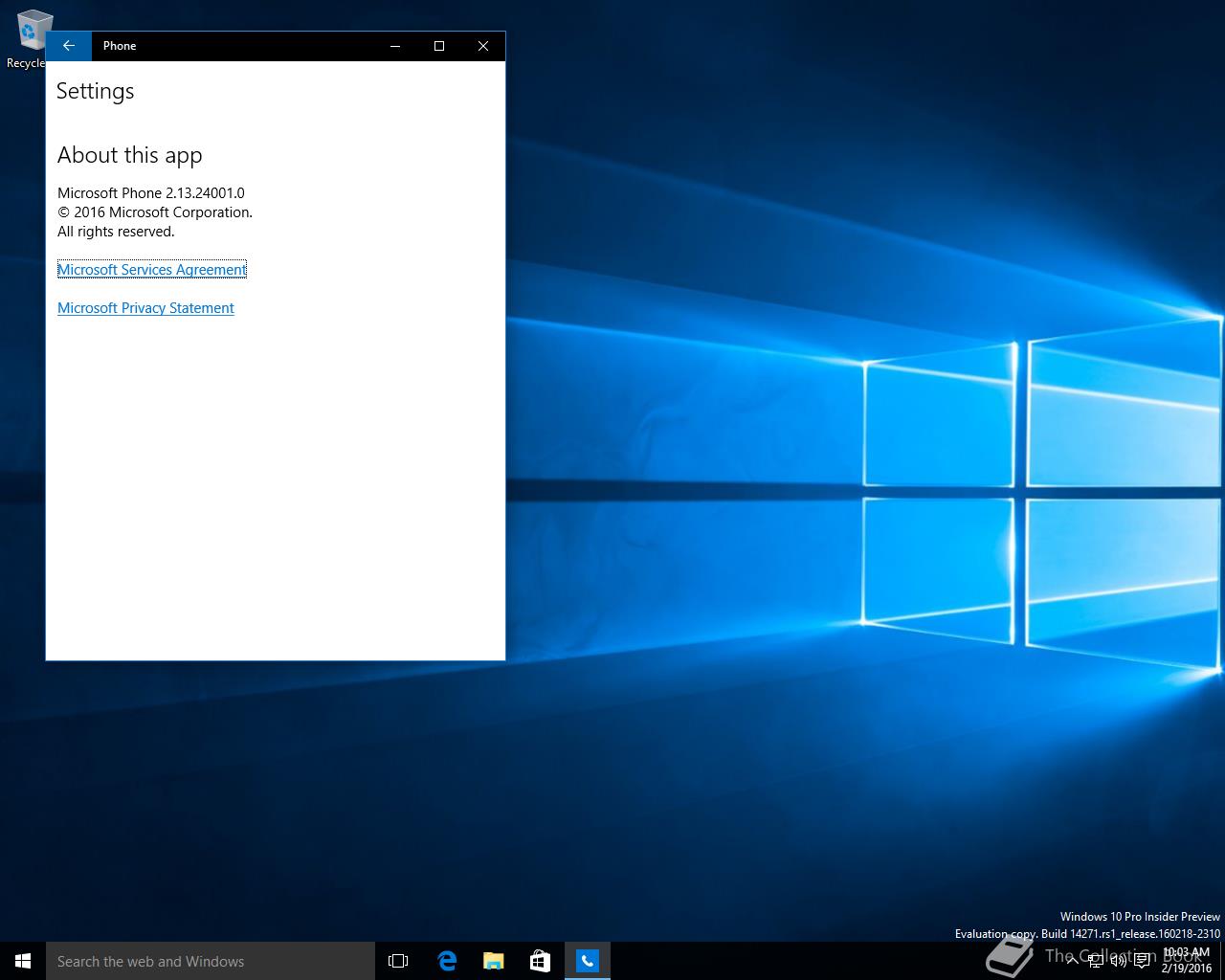Image resolution: width=1225 pixels, height=980 pixels.
Task: Open Task View from the taskbar
Action: coord(398,961)
